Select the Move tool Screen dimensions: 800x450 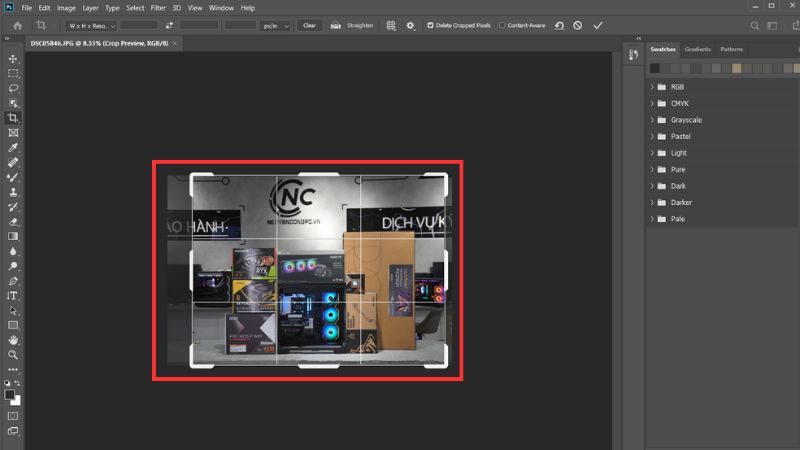[13, 59]
